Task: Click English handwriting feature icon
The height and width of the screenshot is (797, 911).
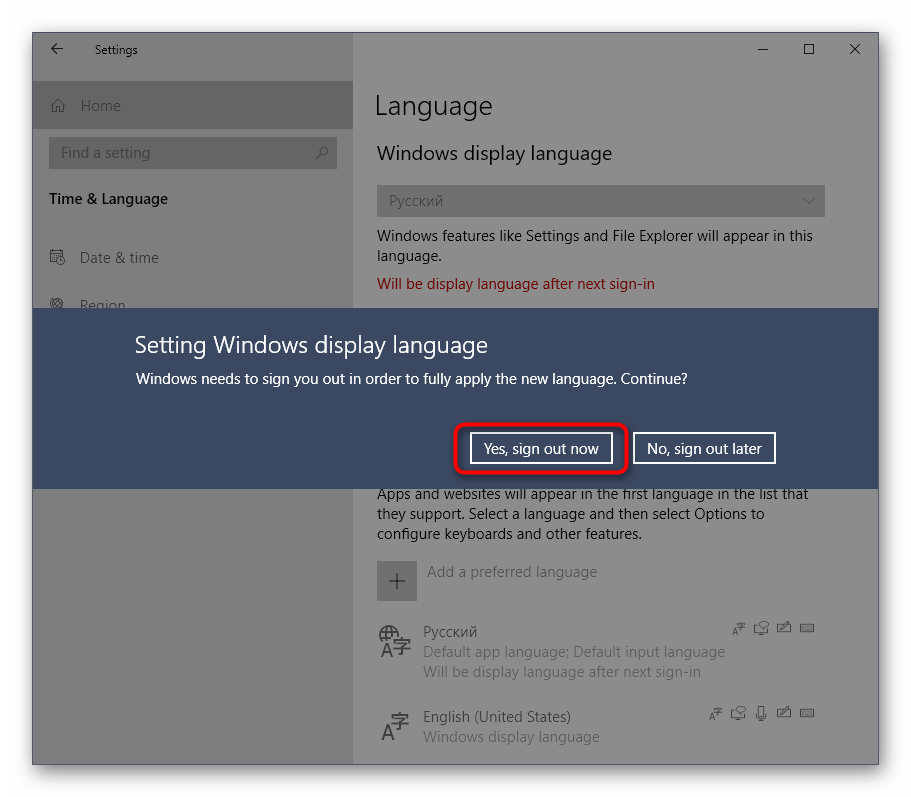Action: [x=784, y=712]
